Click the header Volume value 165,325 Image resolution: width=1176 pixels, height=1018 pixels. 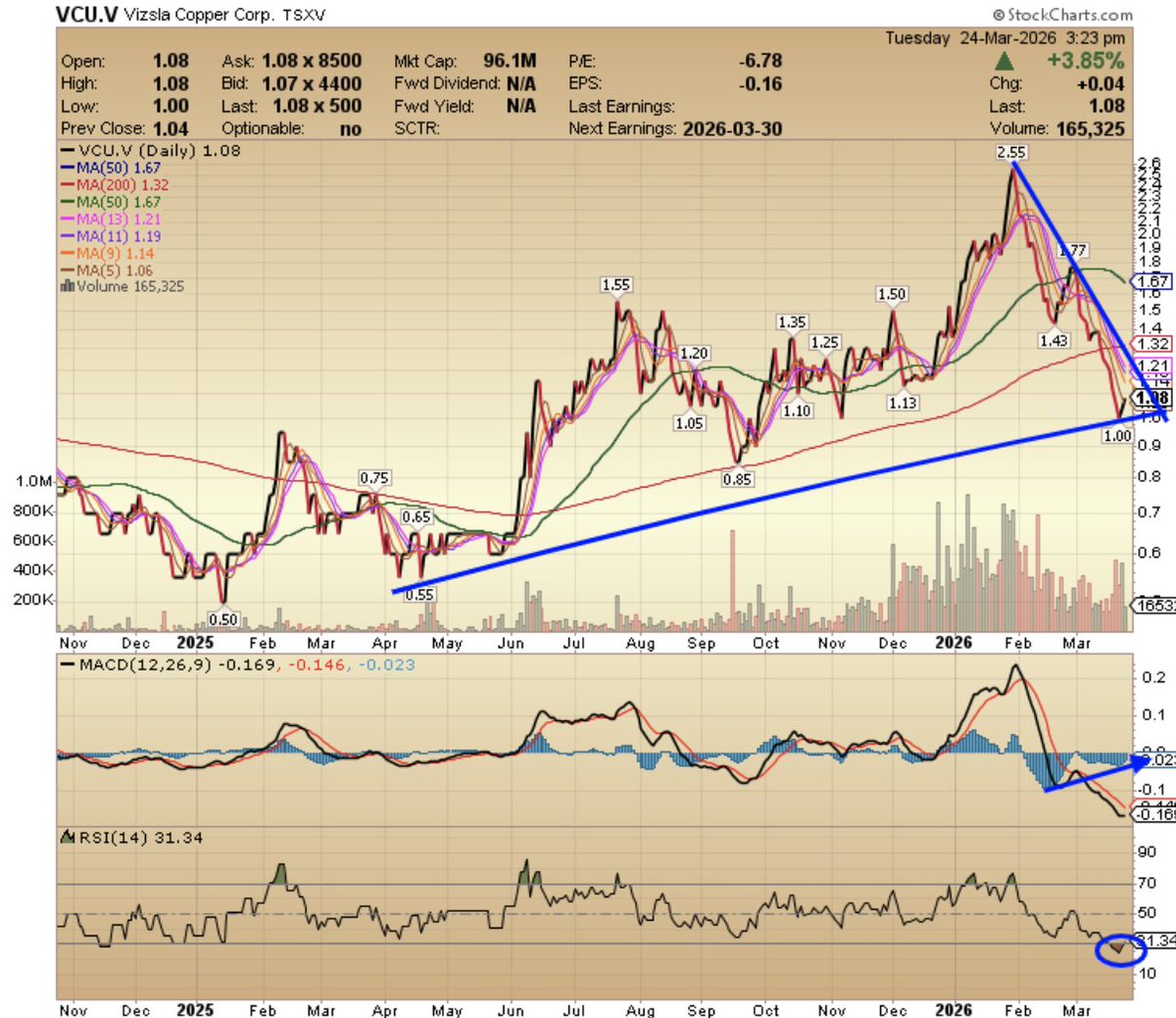1090,128
